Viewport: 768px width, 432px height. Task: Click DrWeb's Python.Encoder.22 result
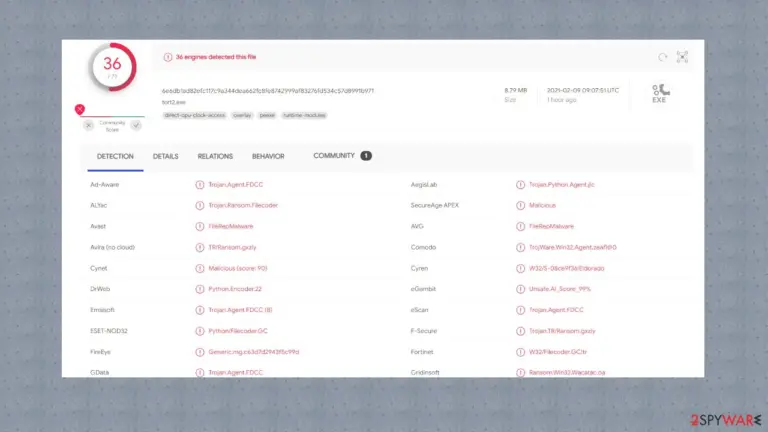point(235,289)
